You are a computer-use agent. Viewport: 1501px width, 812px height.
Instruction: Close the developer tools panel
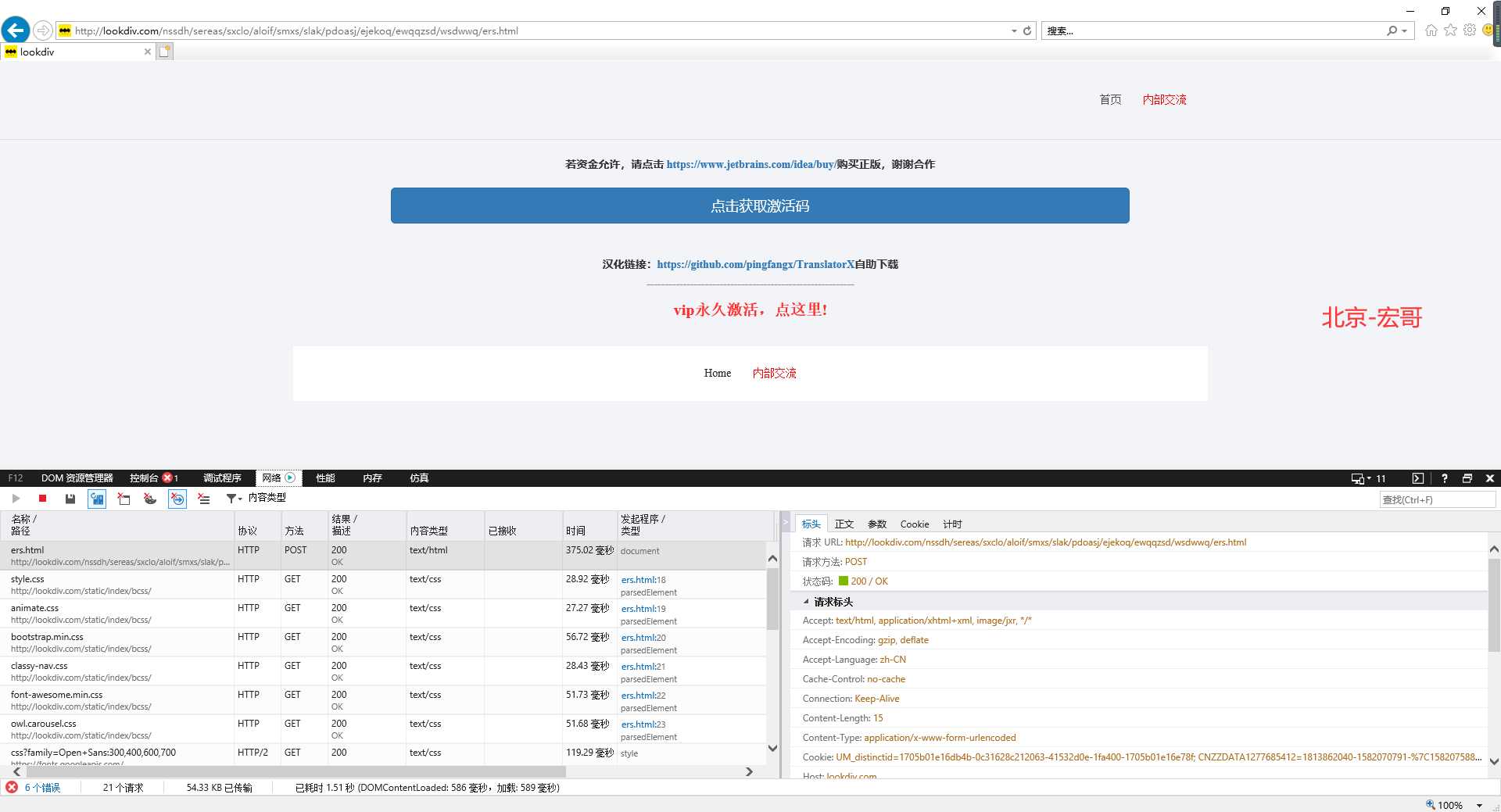point(1490,478)
